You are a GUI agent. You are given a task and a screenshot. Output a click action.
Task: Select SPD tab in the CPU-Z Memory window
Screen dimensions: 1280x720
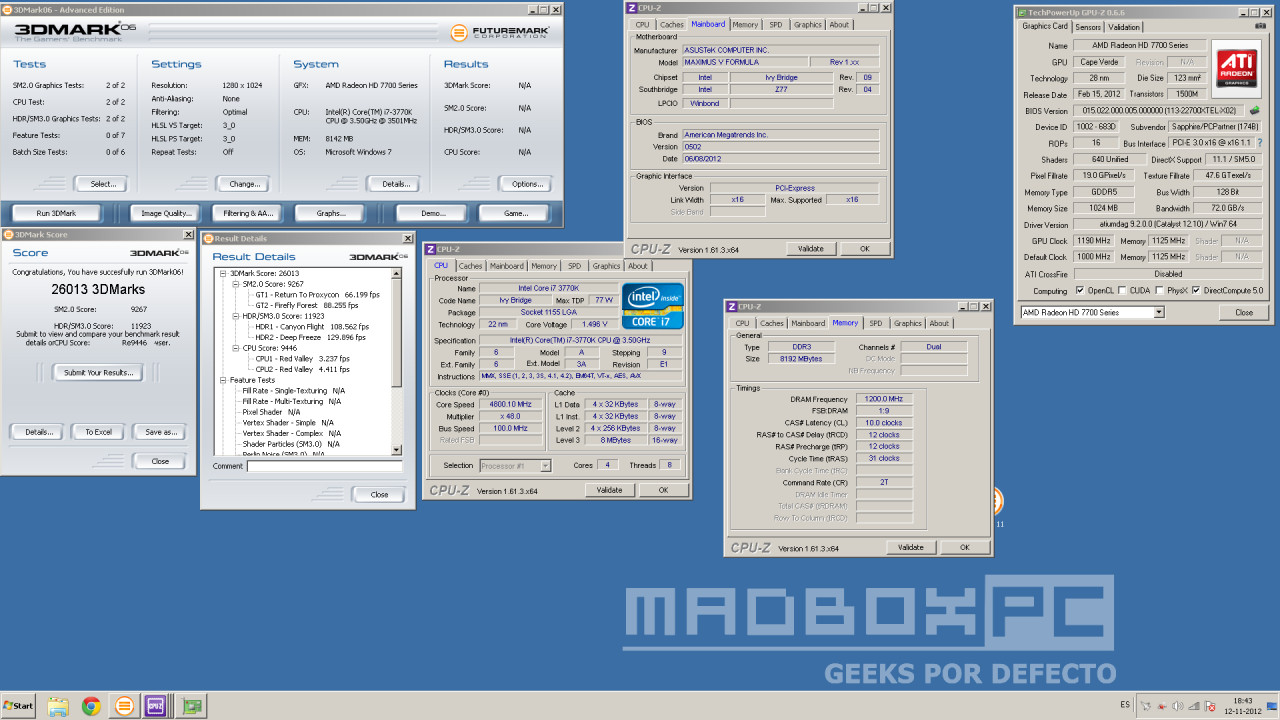876,323
